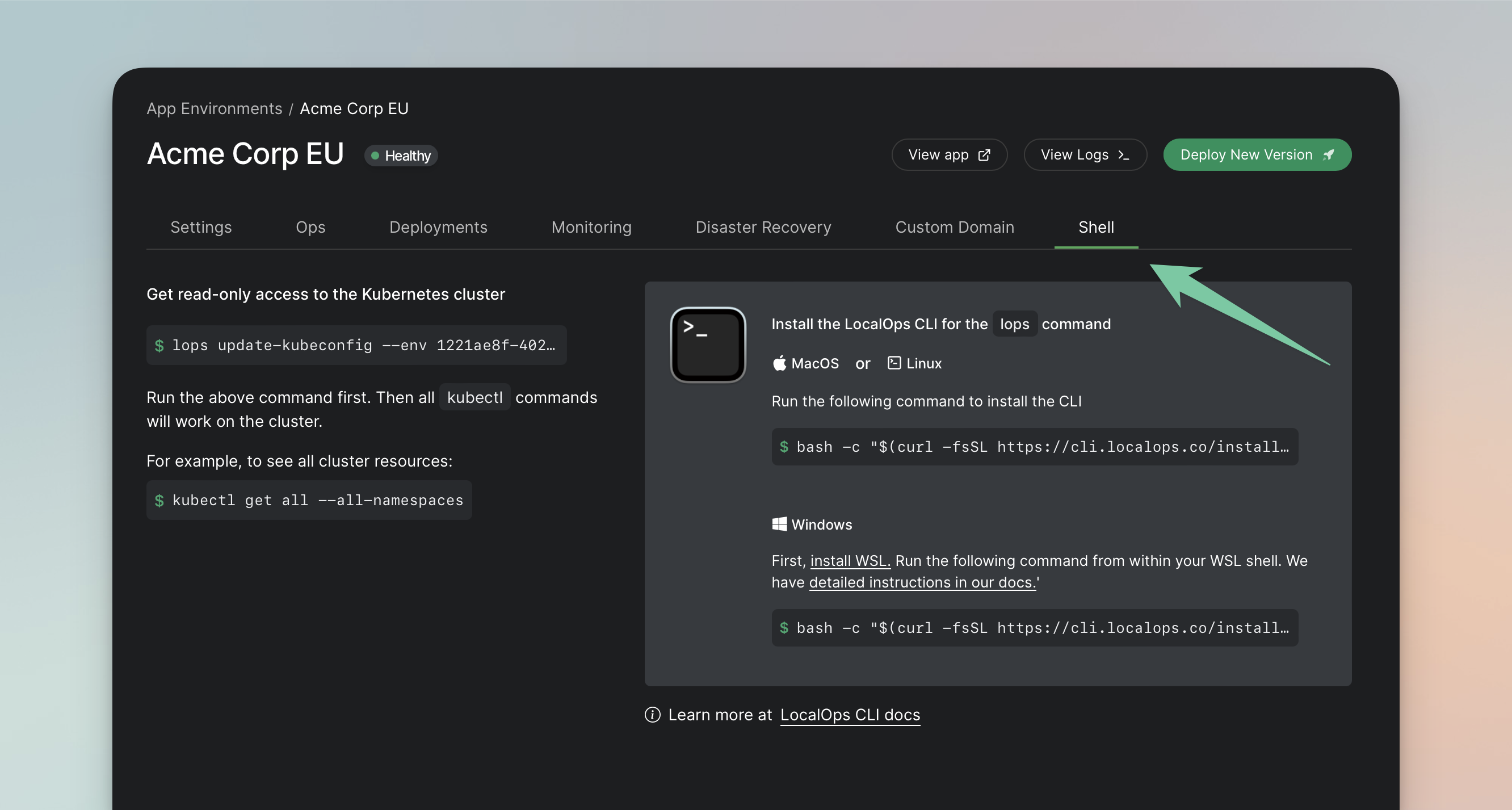This screenshot has width=1512, height=810.
Task: Open View Logs
Action: [1085, 155]
